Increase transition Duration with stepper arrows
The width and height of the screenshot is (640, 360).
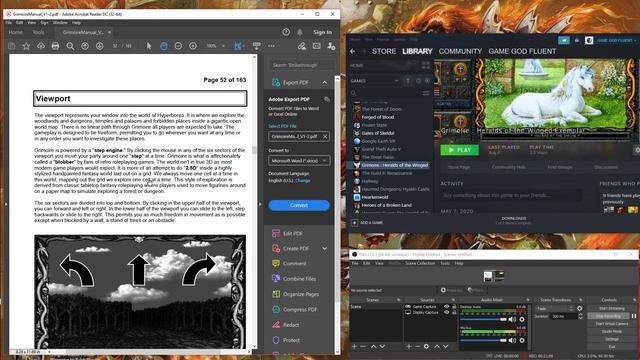pyautogui.click(x=580, y=316)
